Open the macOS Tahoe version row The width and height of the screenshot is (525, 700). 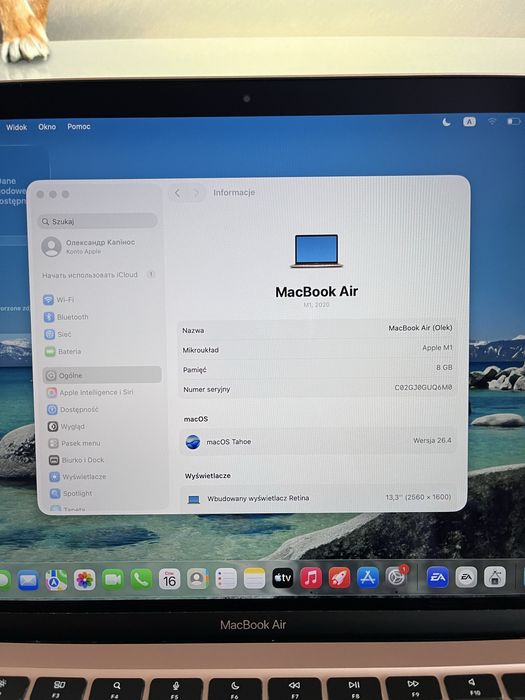pos(318,441)
